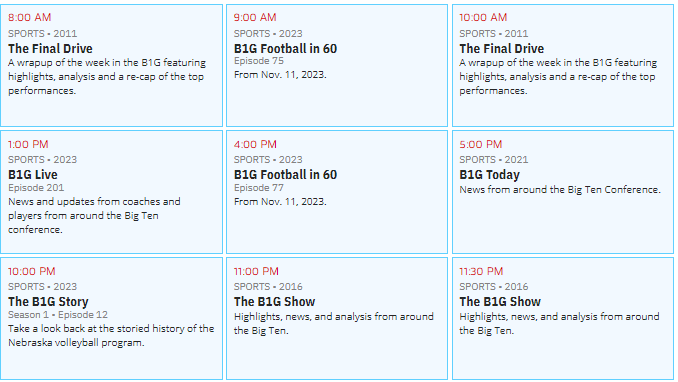Viewport: 678px width, 382px height.
Task: Select the 9:00 AM time label
Action: (255, 17)
